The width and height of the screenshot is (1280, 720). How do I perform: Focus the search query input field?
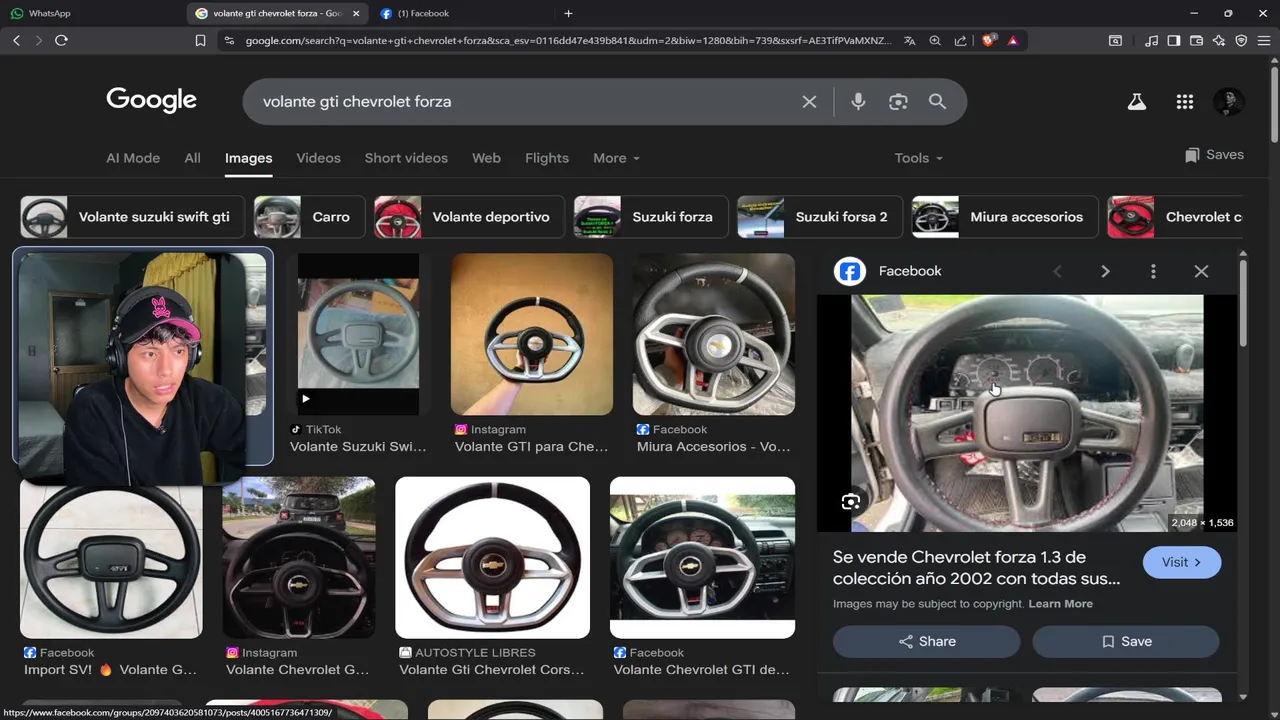pyautogui.click(x=525, y=101)
